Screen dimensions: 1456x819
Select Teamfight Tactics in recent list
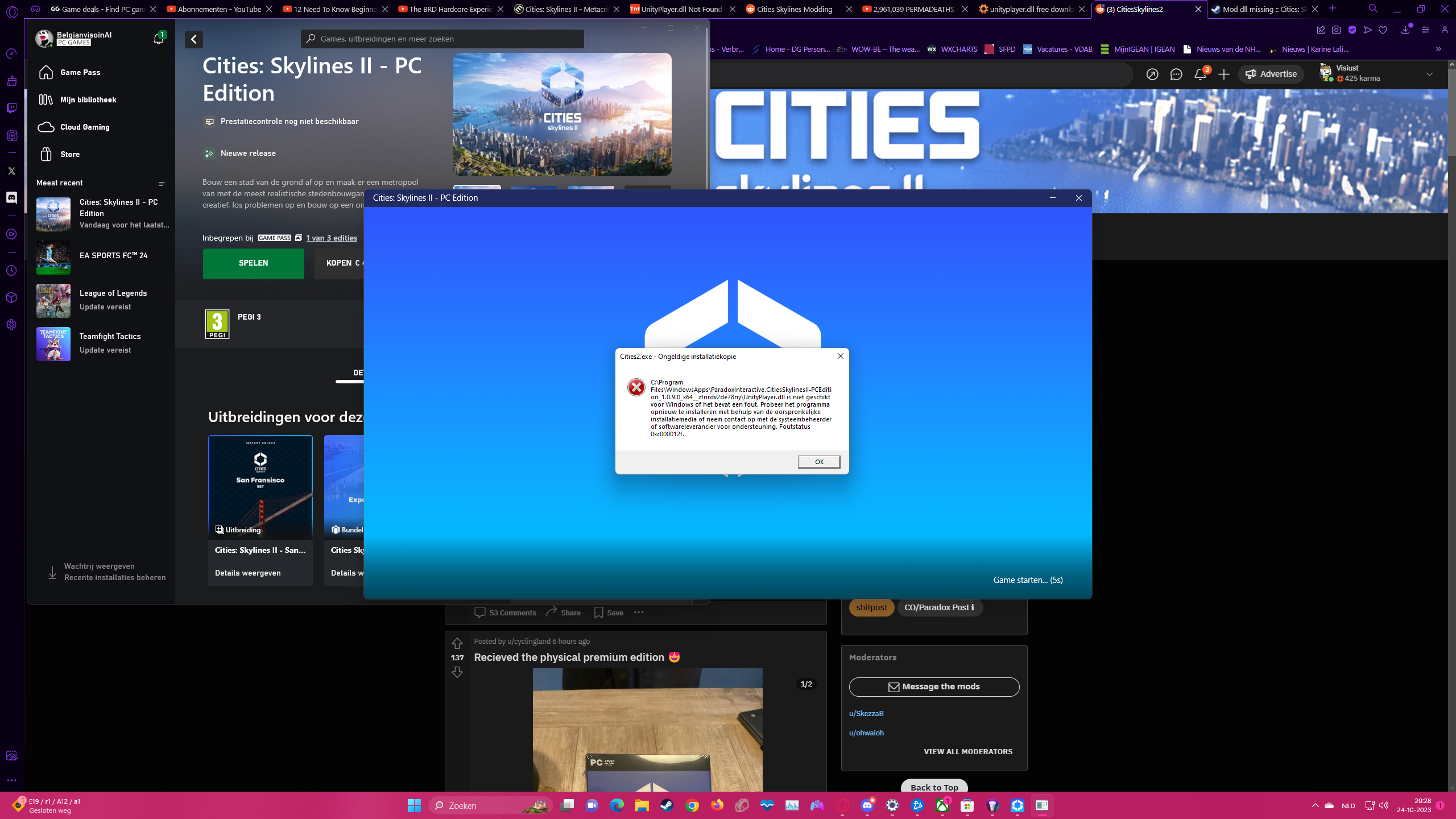point(102,344)
